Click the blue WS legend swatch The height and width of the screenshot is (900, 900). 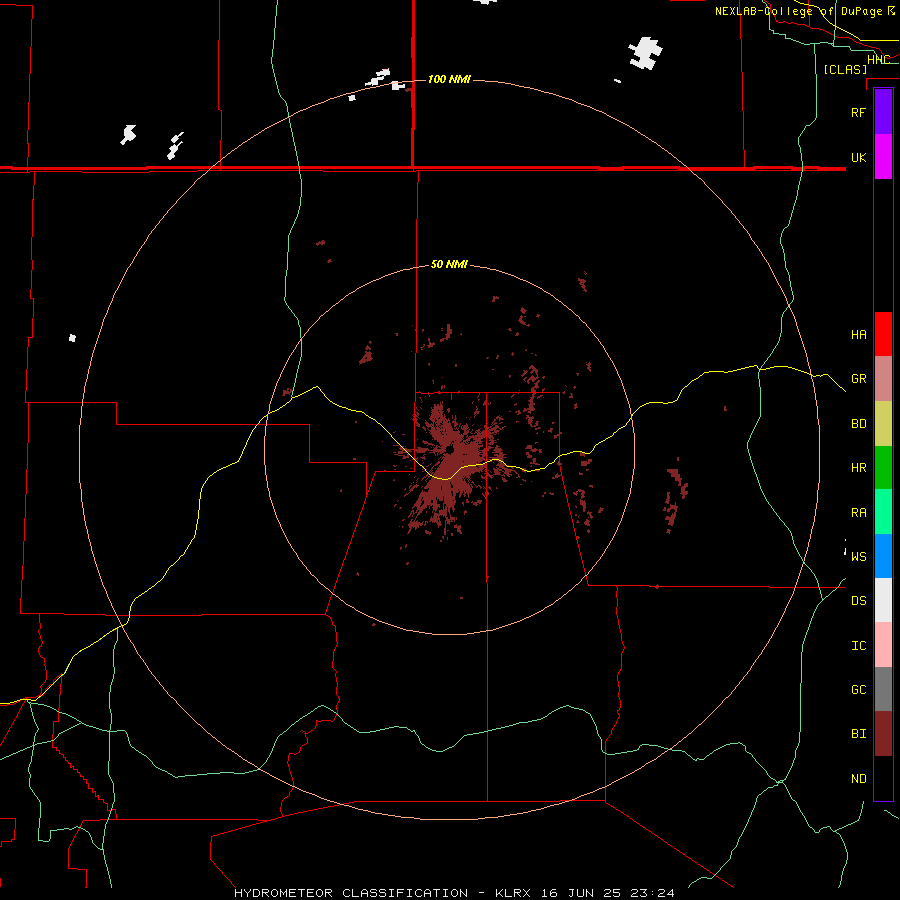point(883,556)
